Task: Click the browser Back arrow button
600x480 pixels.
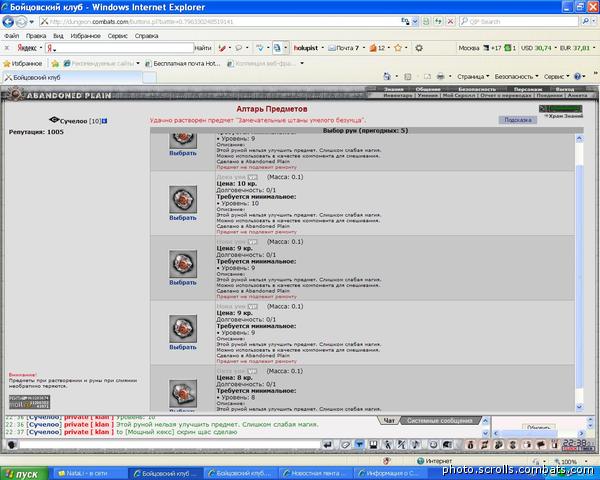Action: tap(8, 22)
